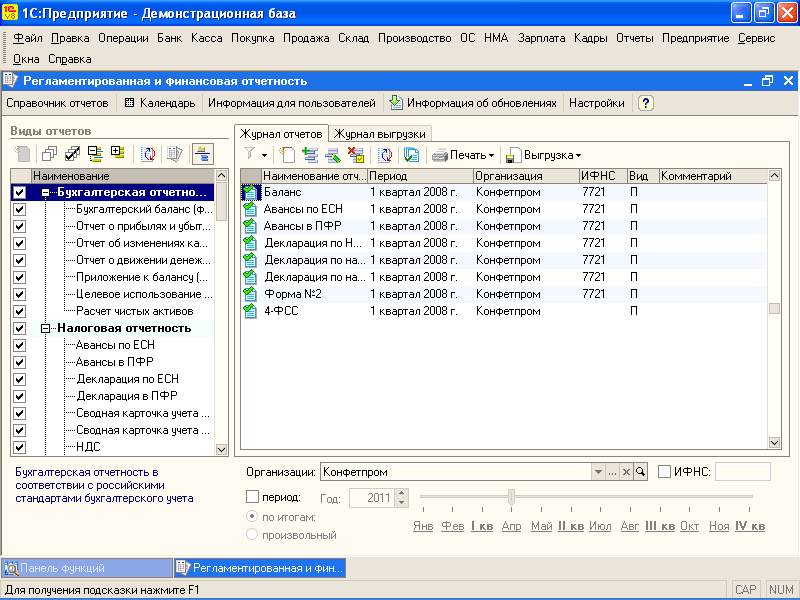Open the Печать dropdown menu
This screenshot has width=800, height=600.
coord(463,155)
